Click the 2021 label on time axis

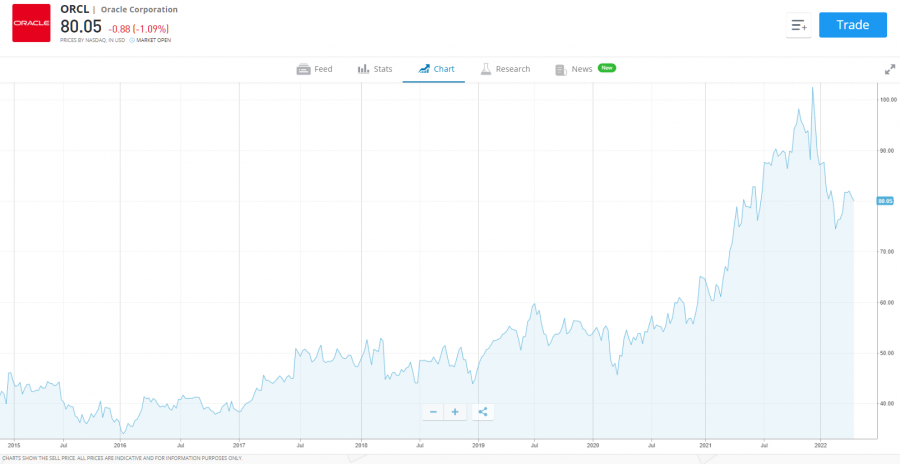point(706,444)
